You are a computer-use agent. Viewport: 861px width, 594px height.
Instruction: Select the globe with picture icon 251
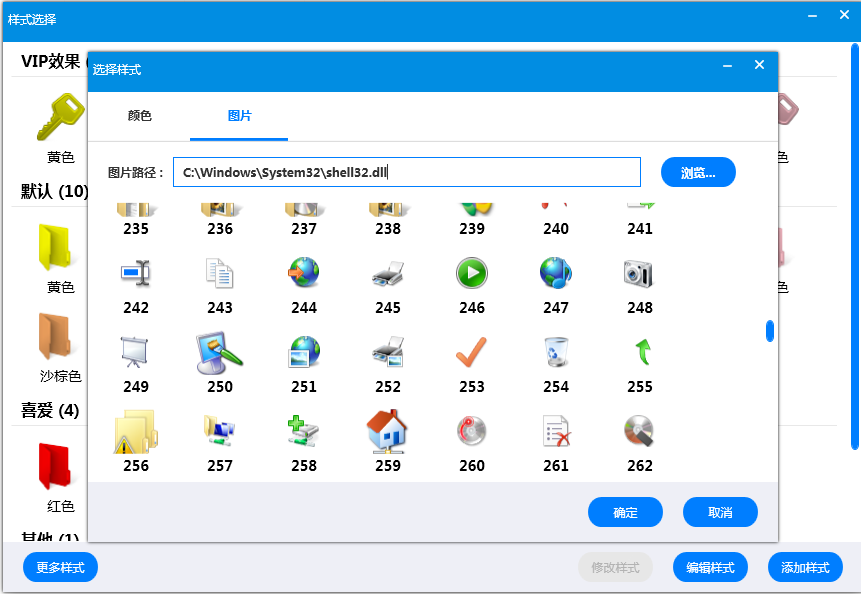click(304, 352)
